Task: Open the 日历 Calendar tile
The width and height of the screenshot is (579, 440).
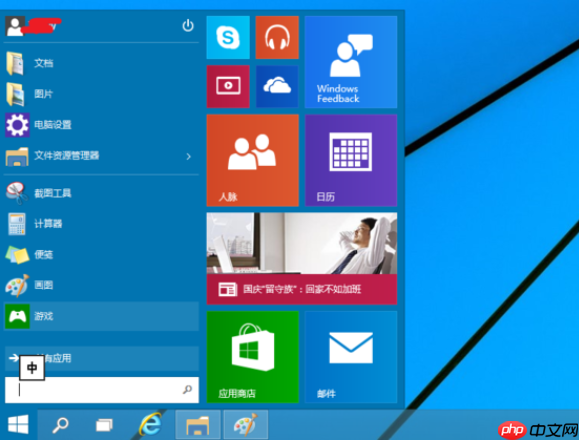Action: pyautogui.click(x=351, y=160)
